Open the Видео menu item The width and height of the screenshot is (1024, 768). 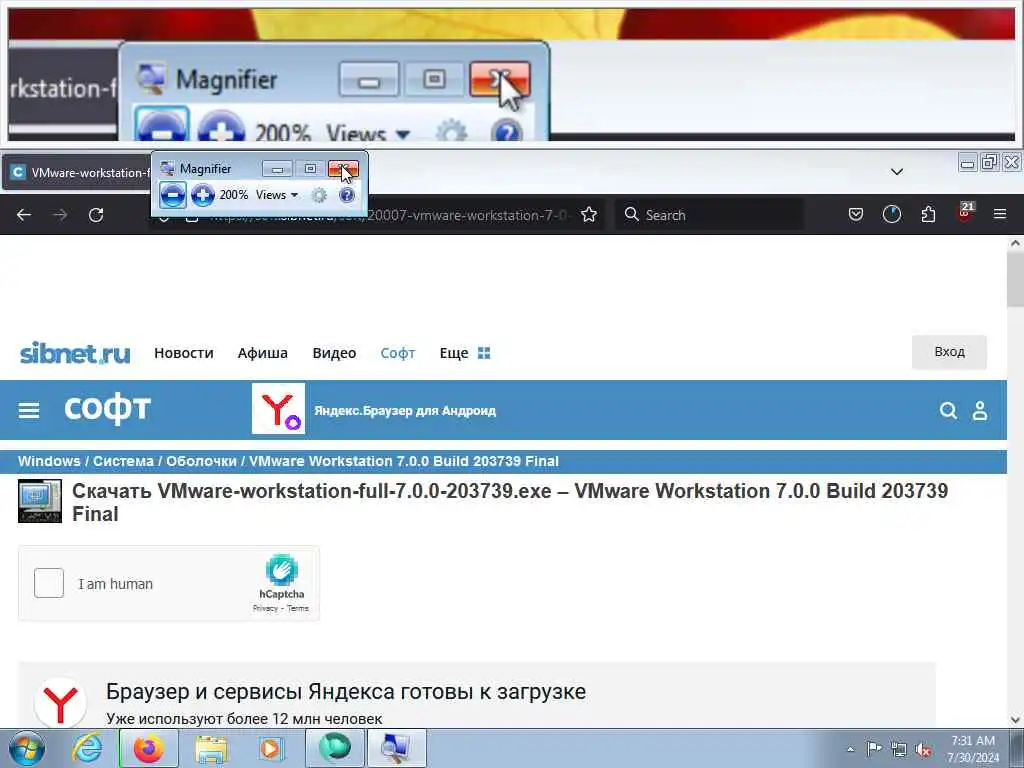pos(334,353)
